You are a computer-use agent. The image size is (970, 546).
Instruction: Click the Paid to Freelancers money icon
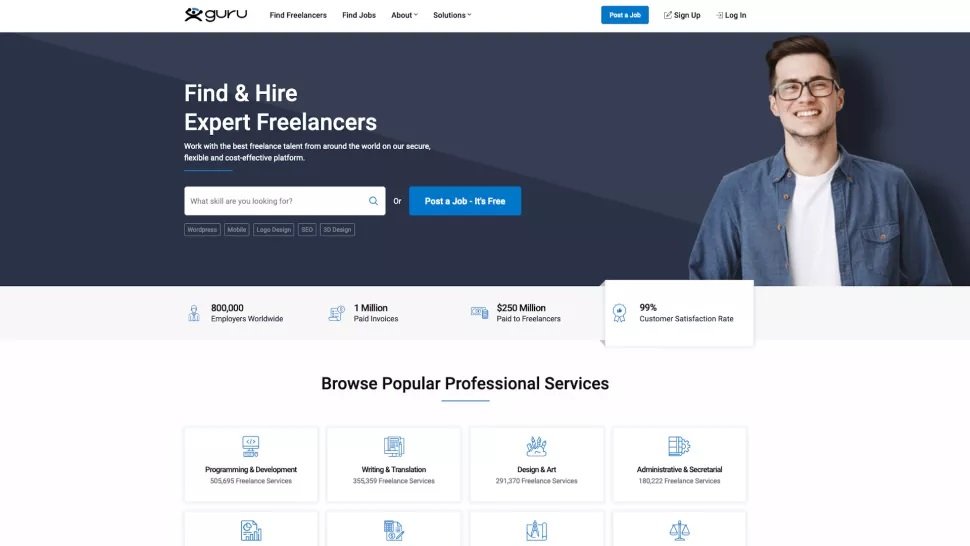pos(479,313)
